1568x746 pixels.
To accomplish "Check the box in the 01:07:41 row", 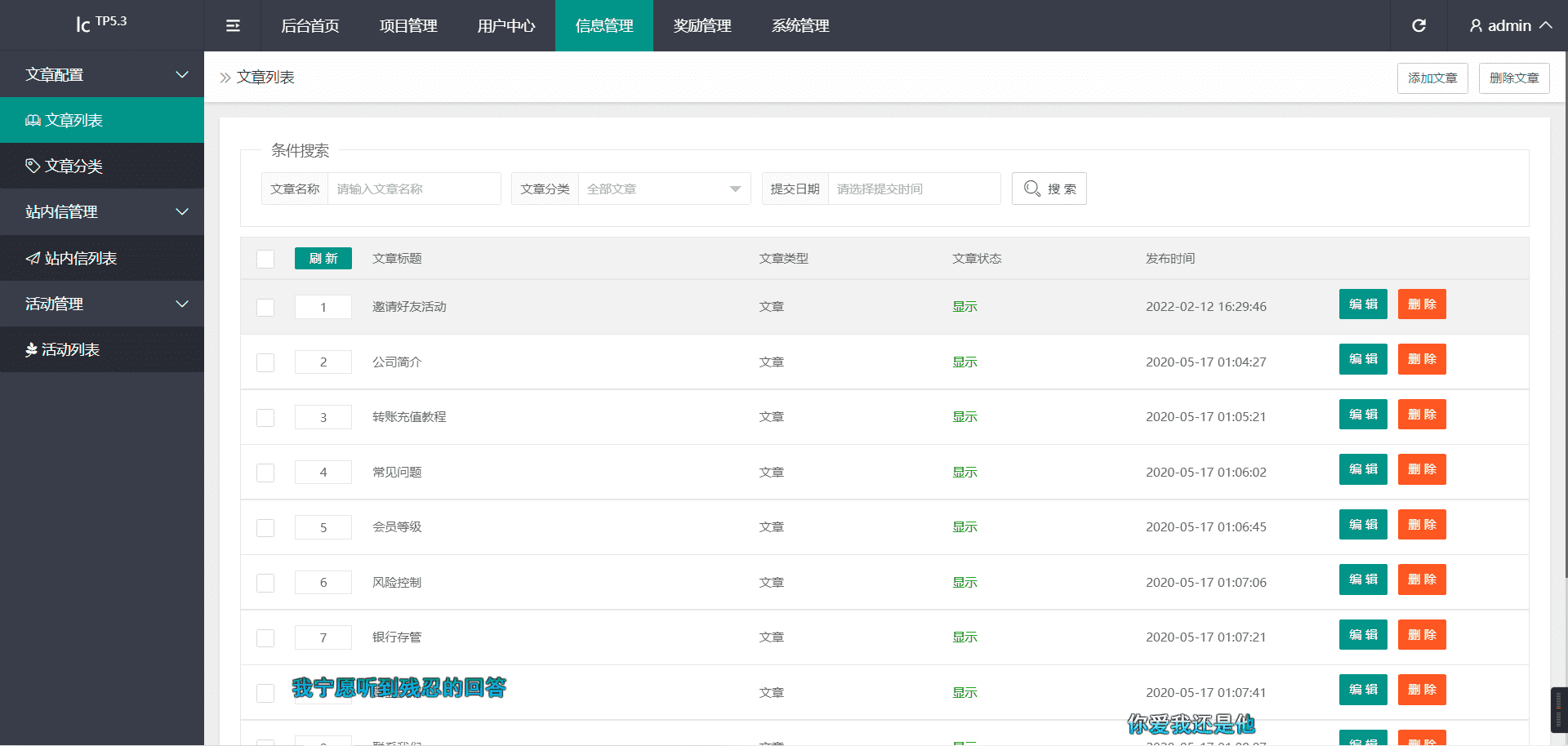I will [x=265, y=693].
